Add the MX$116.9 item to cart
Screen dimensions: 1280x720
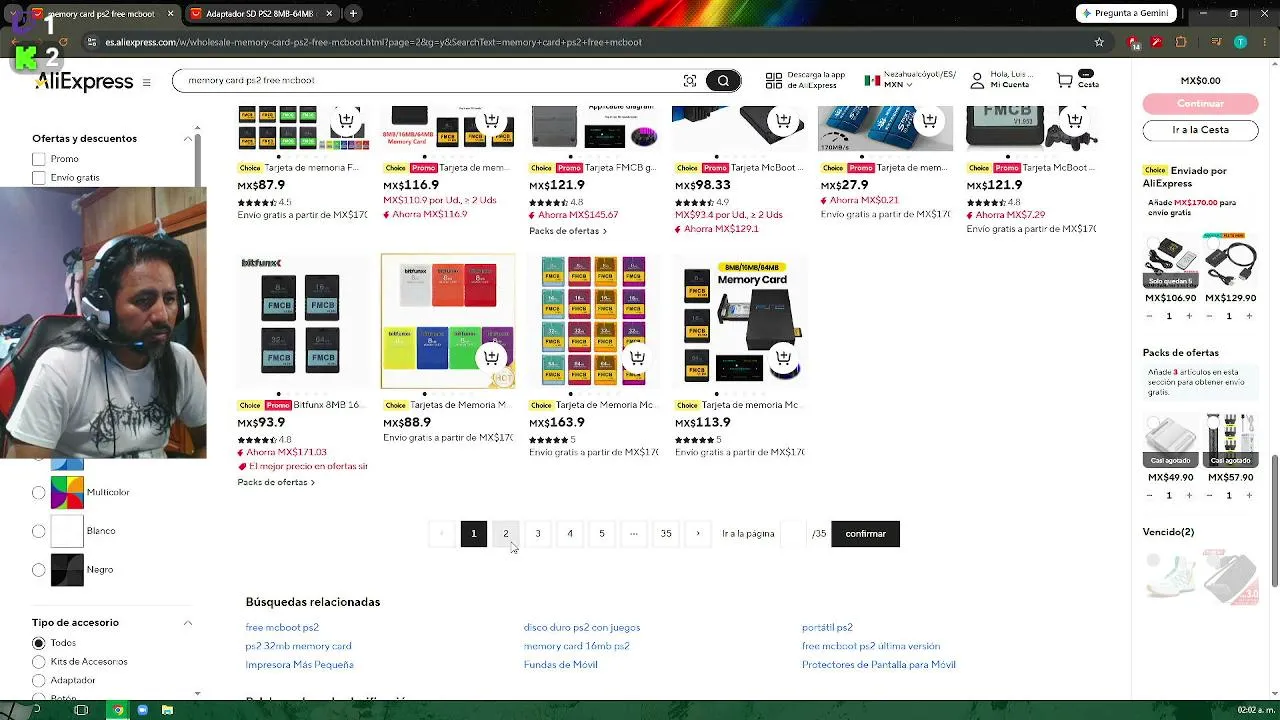[491, 121]
